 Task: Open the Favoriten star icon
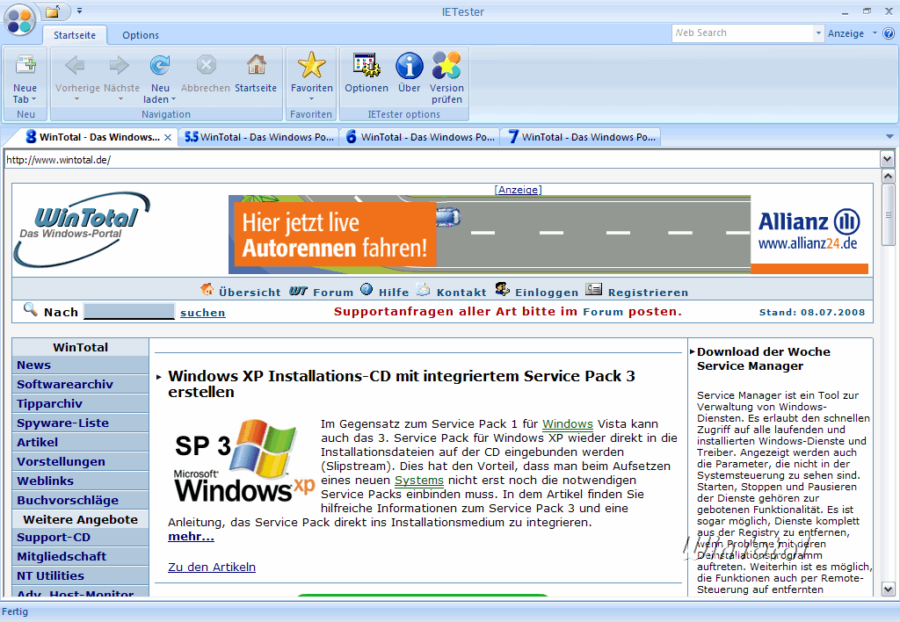312,65
